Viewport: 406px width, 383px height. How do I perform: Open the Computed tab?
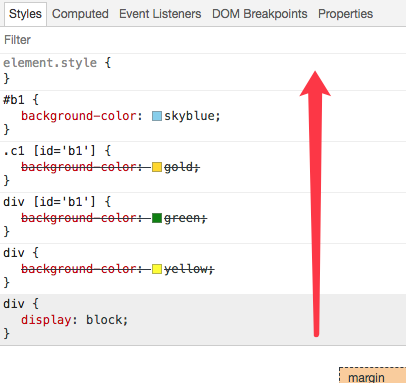[x=80, y=14]
